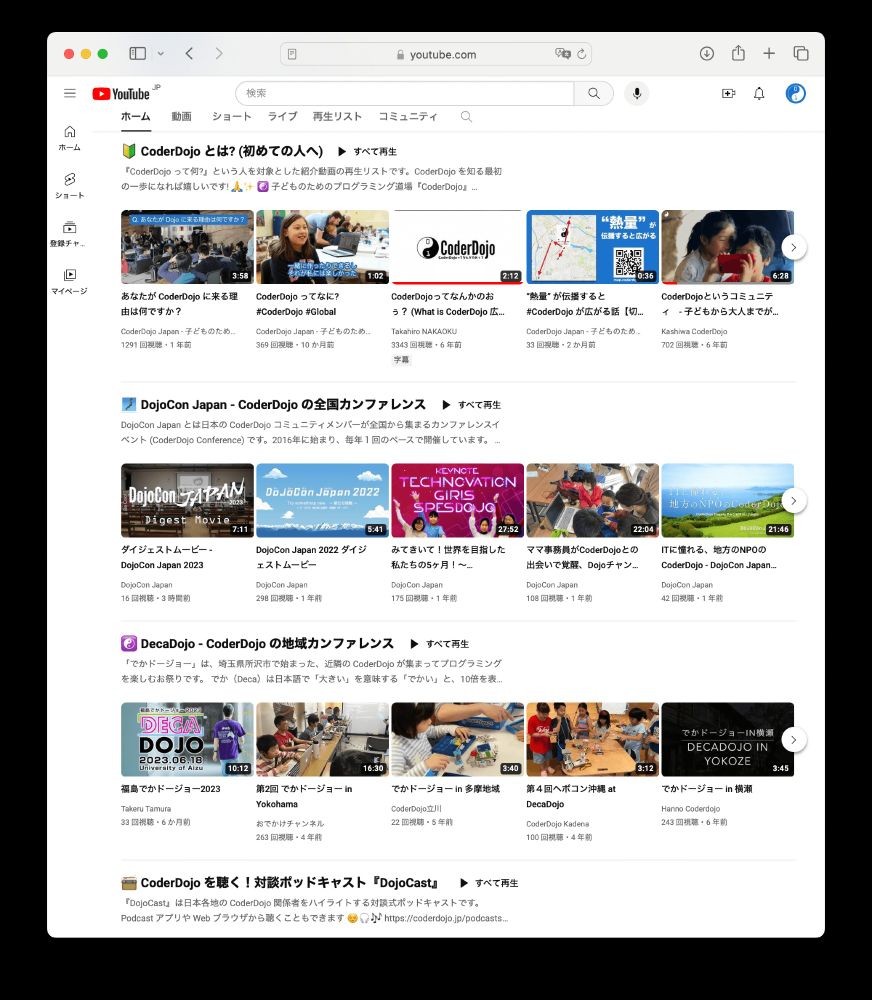Open channel link Takahiro NAKAOKU

(x=424, y=332)
